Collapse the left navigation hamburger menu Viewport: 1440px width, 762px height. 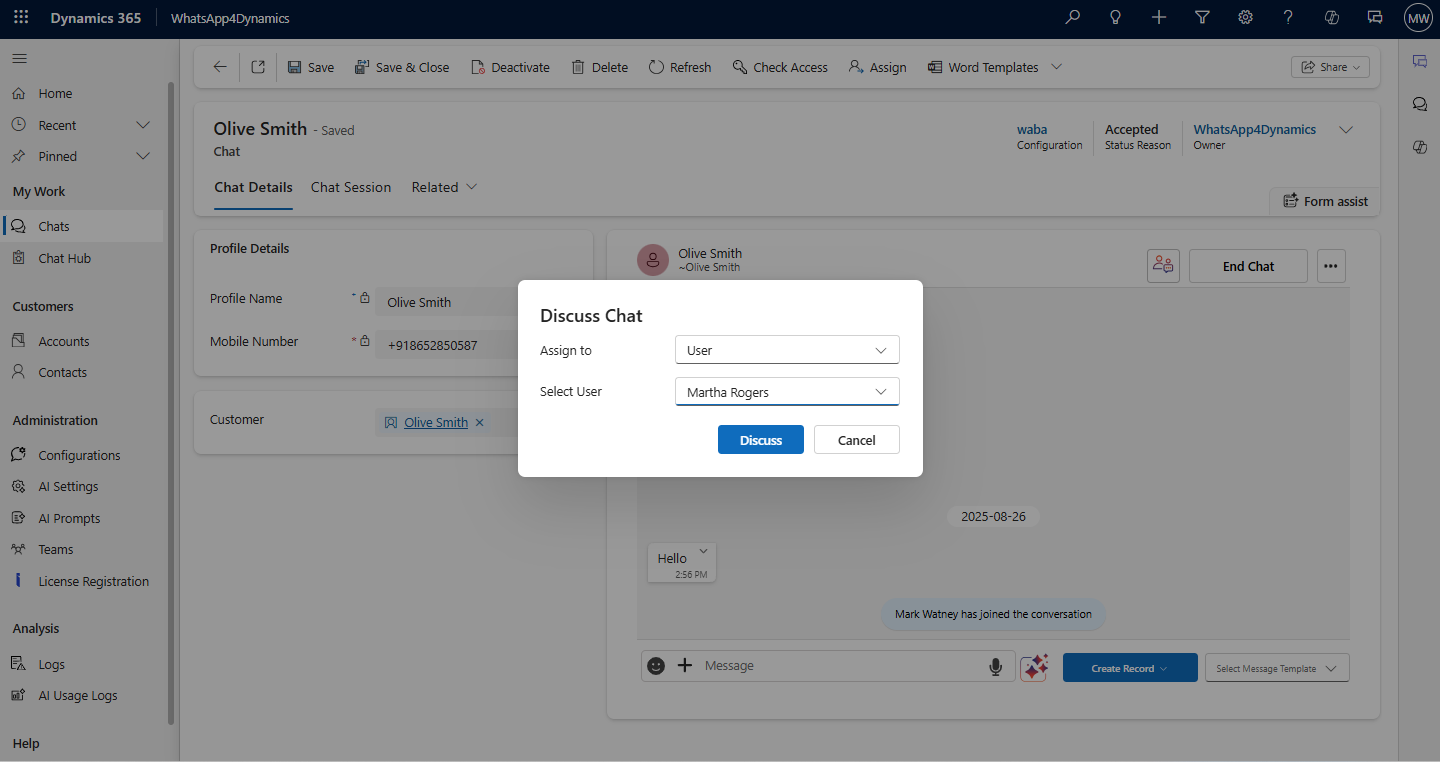20,59
